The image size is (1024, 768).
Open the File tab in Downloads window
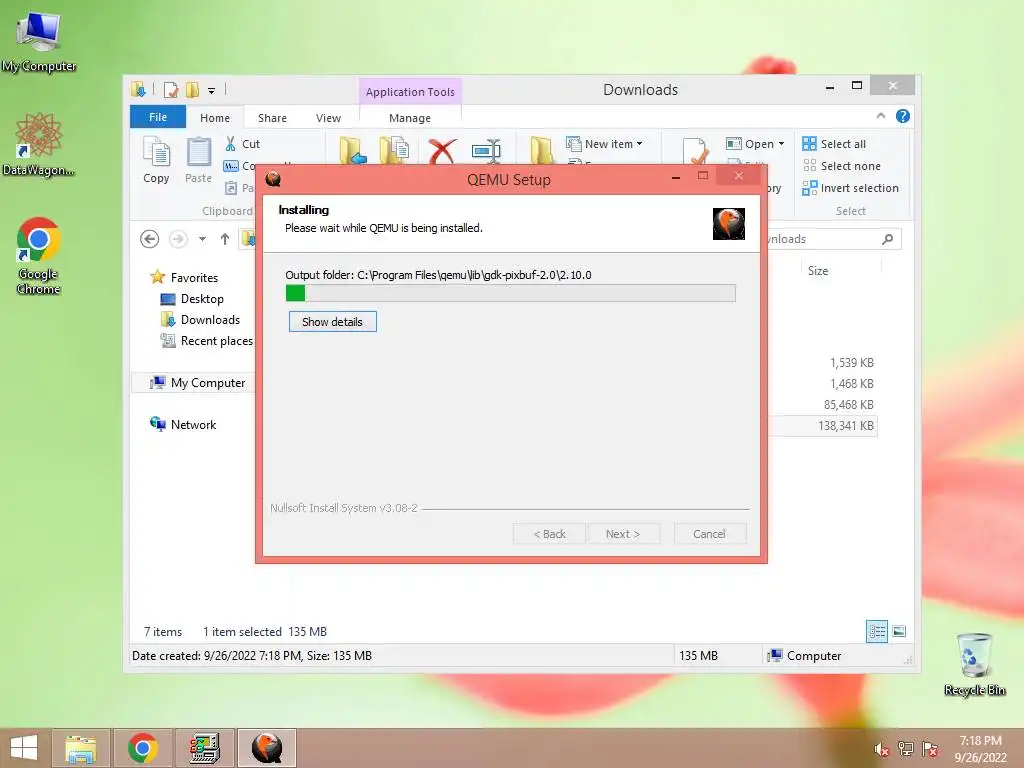point(158,117)
